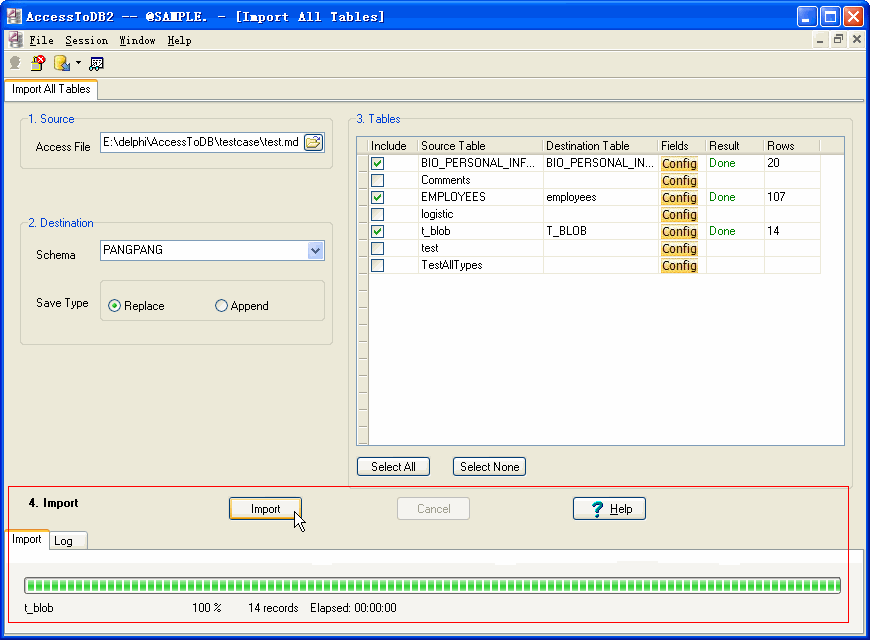
Task: Check include for Comments table
Action: [x=378, y=180]
